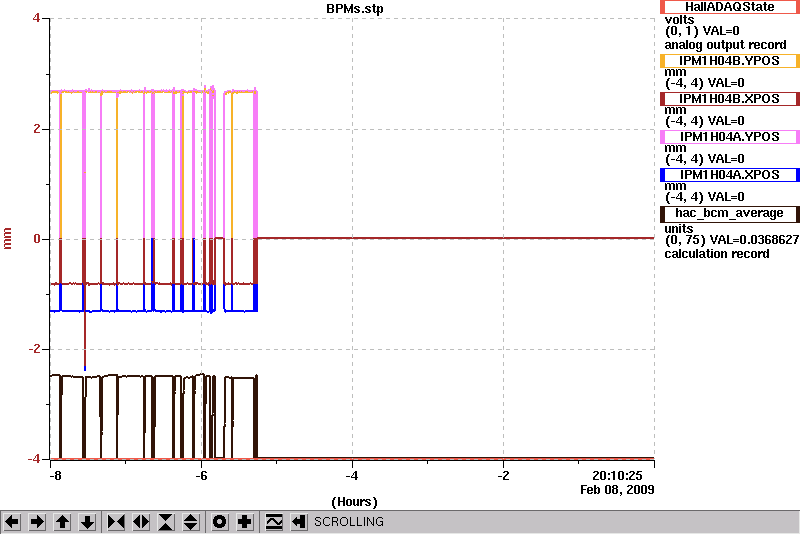Zoom out on the value axis (vertical diamond icon)
Viewport: 800px width, 534px height.
tap(191, 522)
